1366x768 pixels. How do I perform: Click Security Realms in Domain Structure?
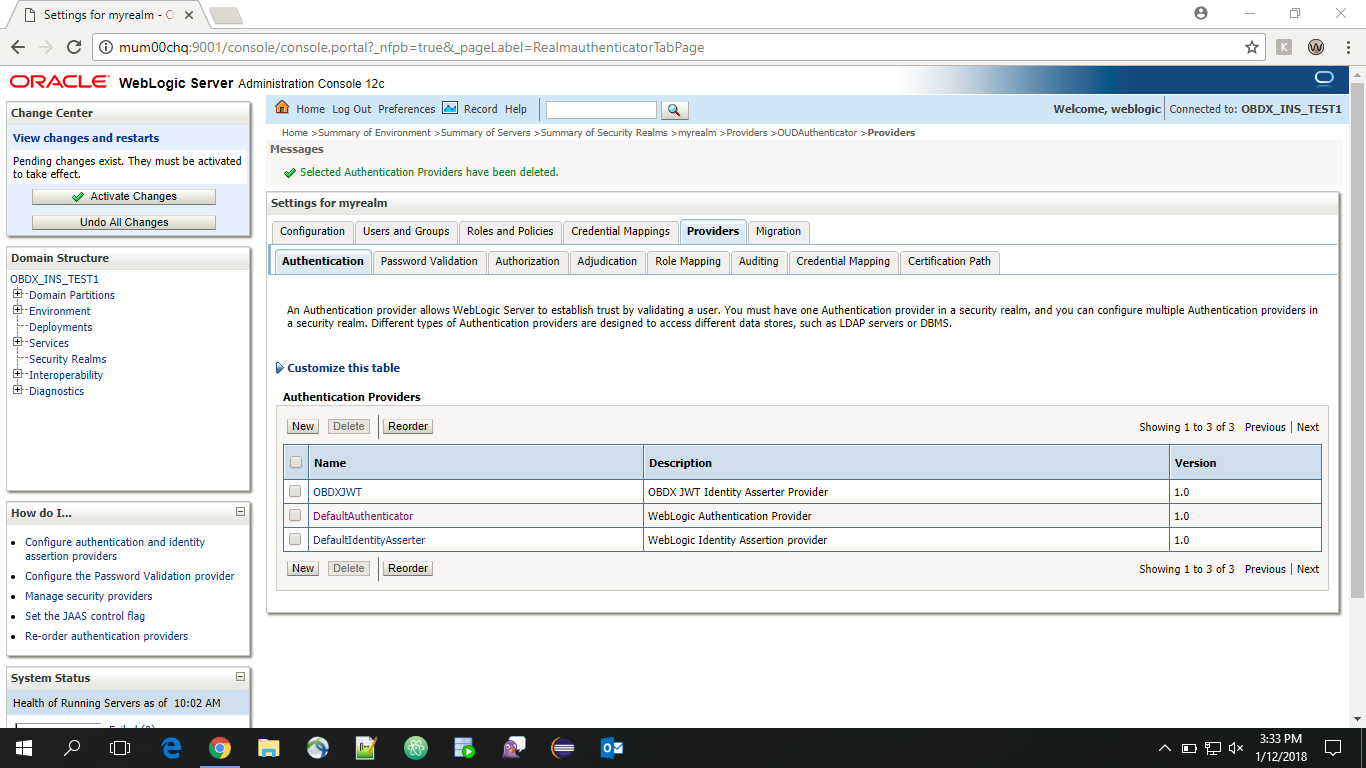(x=67, y=359)
